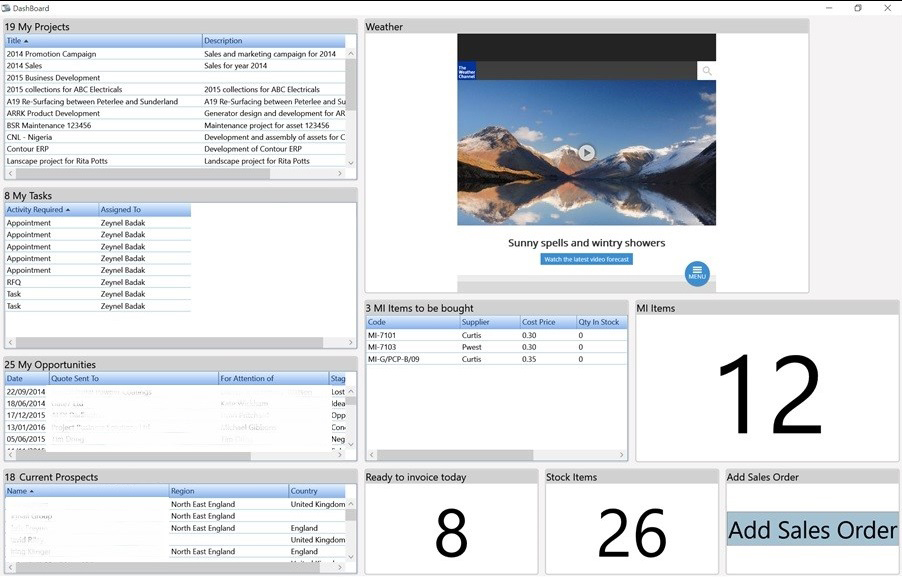Image resolution: width=902 pixels, height=578 pixels.
Task: Click the horizontal scrollbar under Current Prospects
Action: coord(170,567)
